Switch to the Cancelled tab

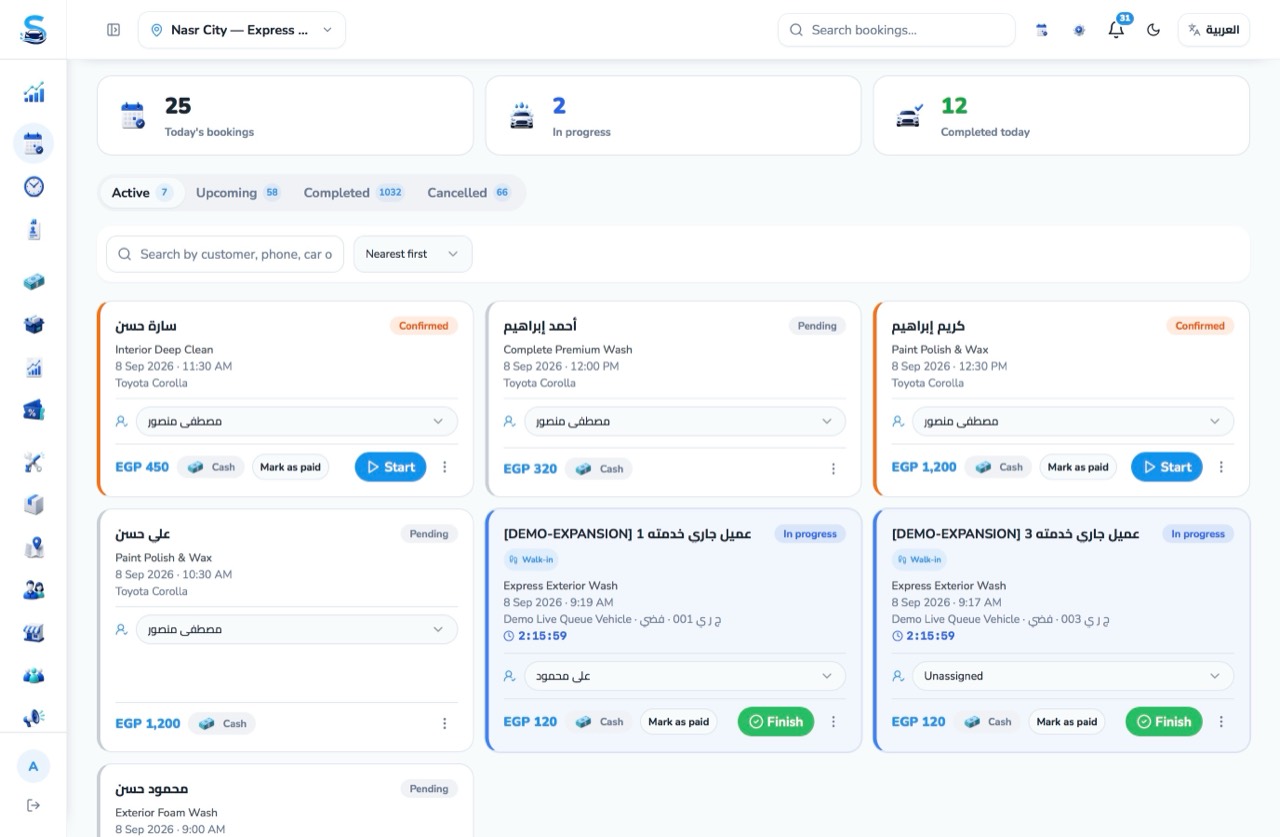[x=469, y=193]
